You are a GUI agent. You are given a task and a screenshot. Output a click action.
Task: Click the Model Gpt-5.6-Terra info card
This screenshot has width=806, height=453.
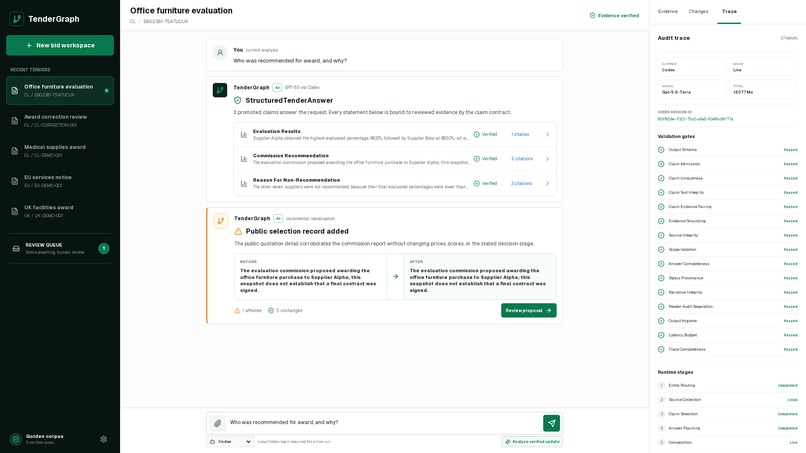click(691, 89)
